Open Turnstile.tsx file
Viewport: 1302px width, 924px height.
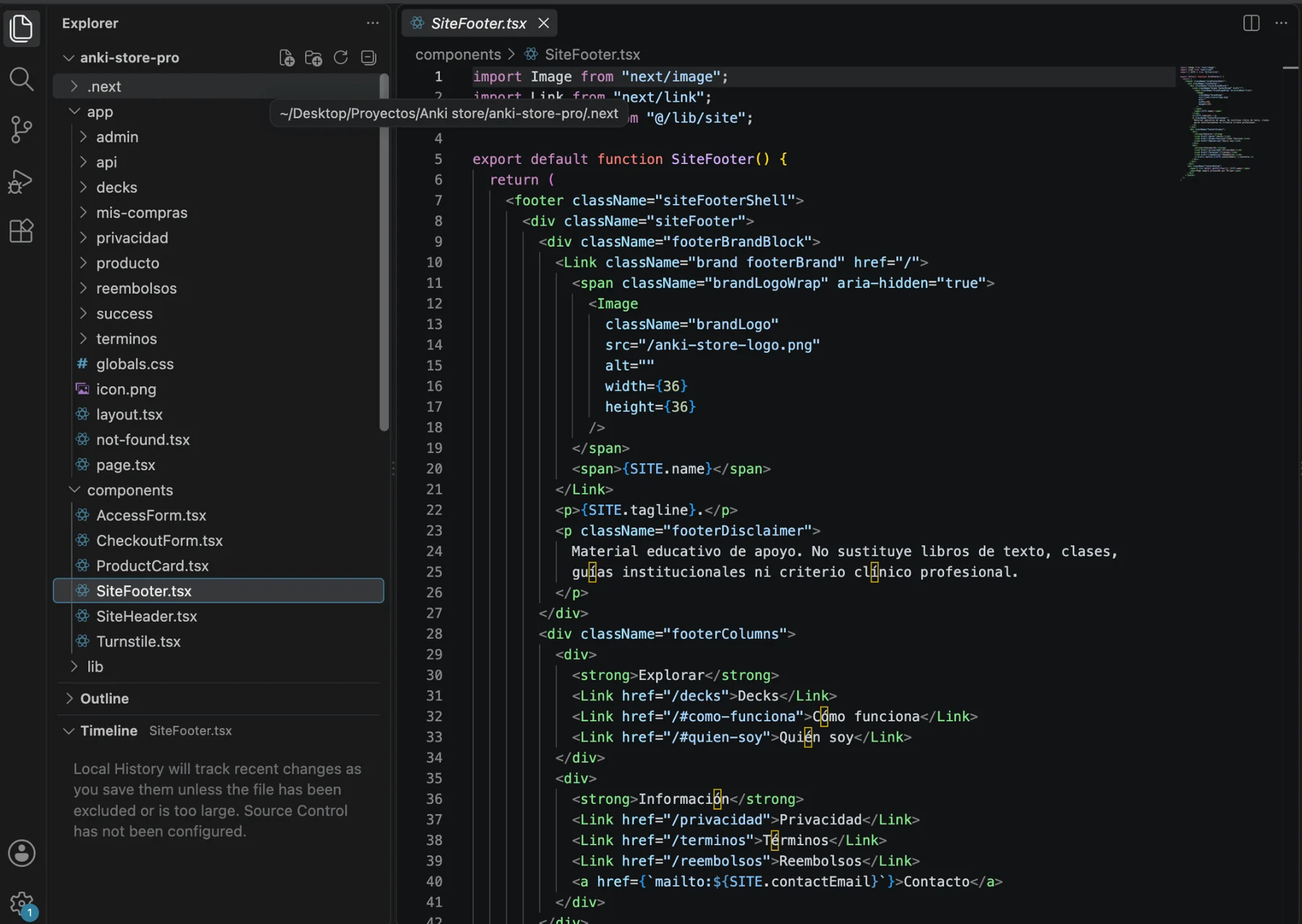[x=217, y=641]
